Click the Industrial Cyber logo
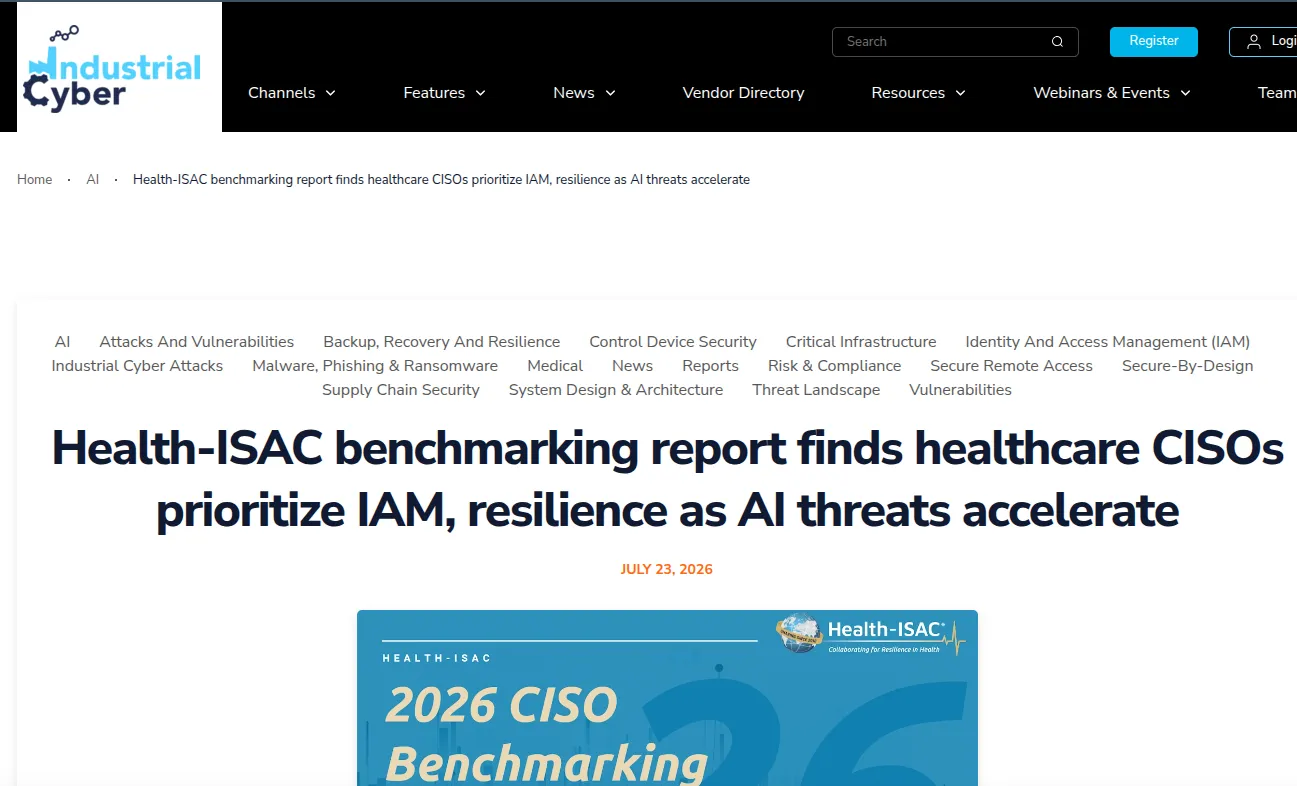This screenshot has width=1297, height=786. tap(119, 67)
